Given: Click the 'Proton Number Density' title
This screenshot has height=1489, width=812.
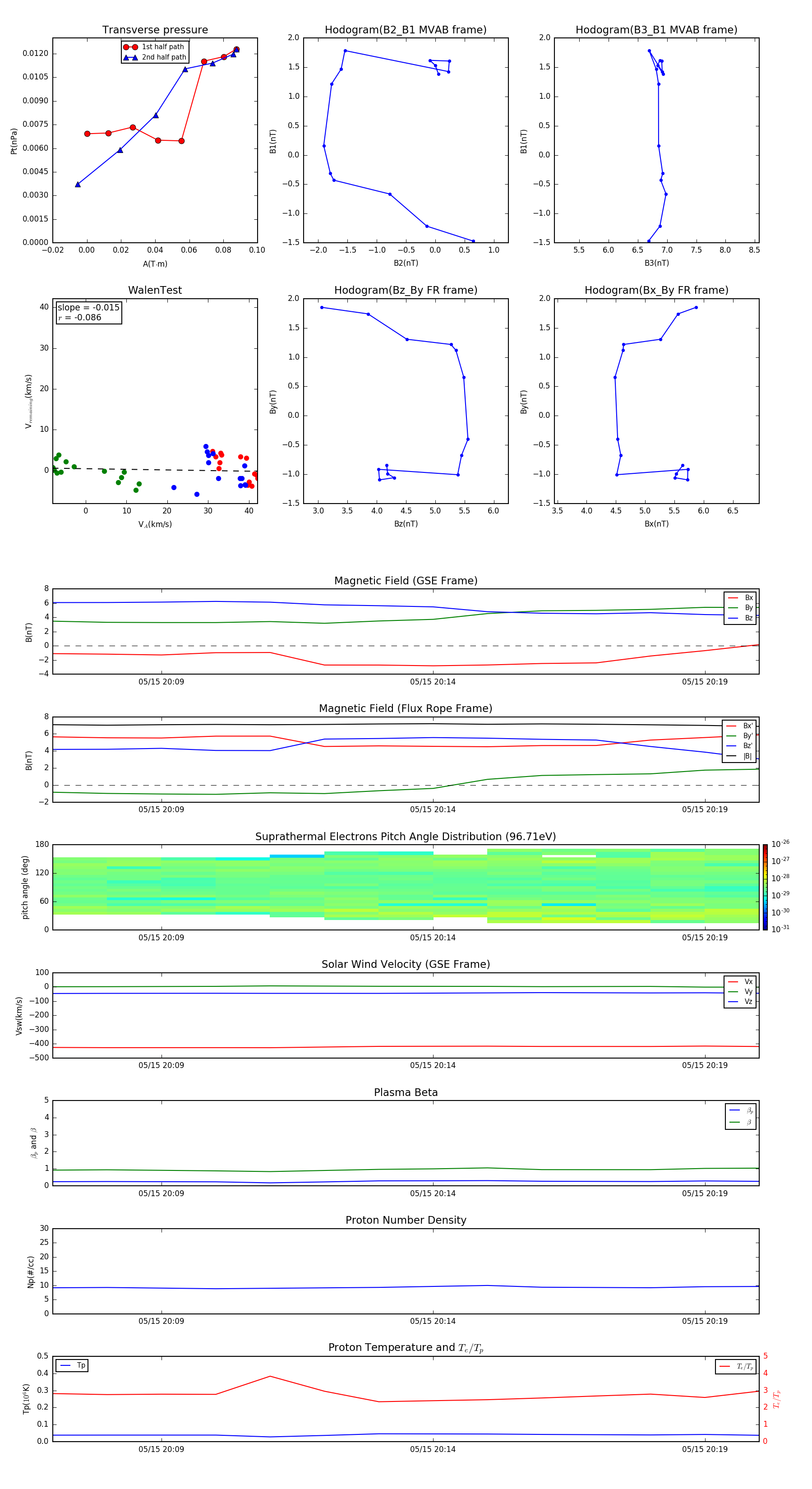Looking at the screenshot, I should point(406,1220).
